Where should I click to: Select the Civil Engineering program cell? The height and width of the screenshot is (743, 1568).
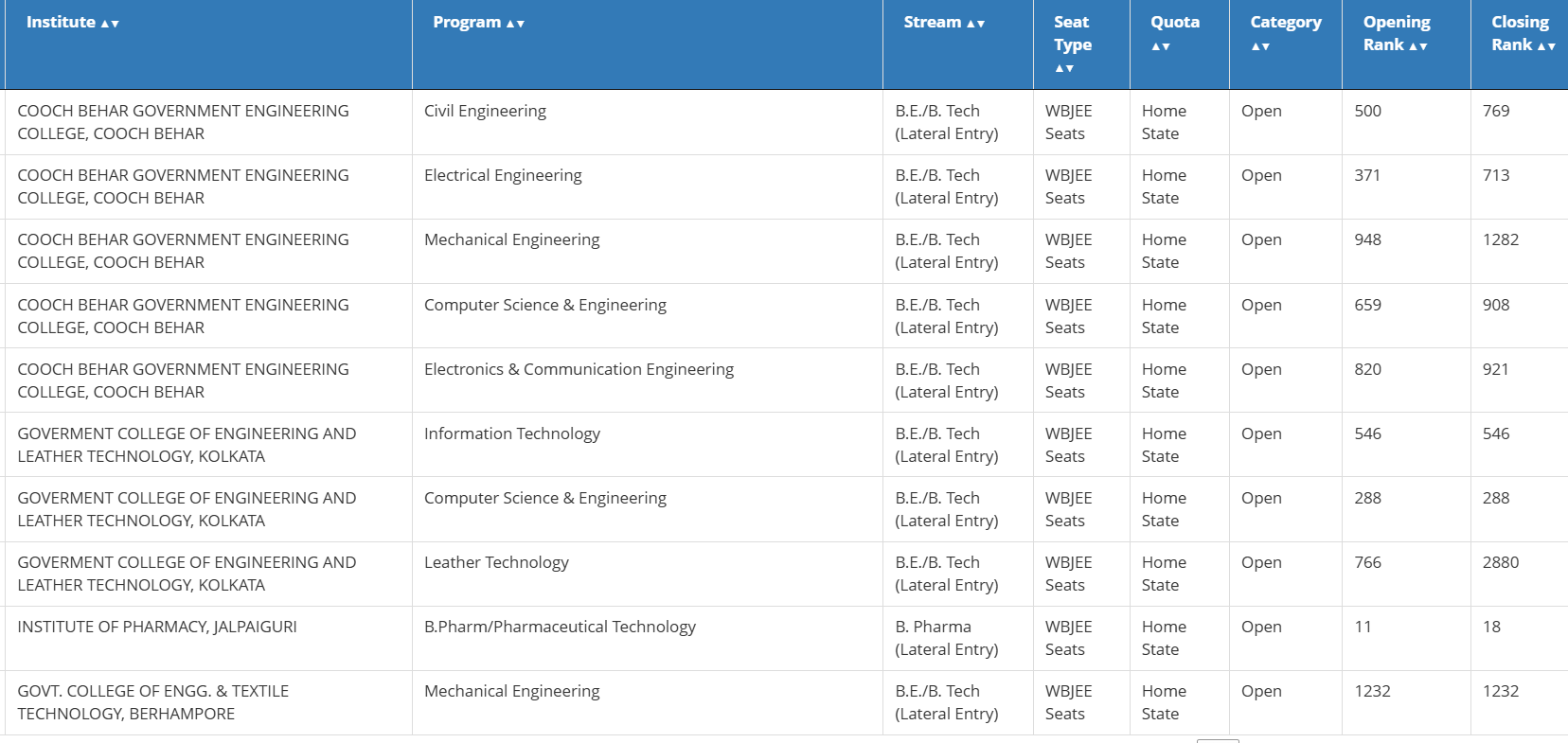pos(648,122)
